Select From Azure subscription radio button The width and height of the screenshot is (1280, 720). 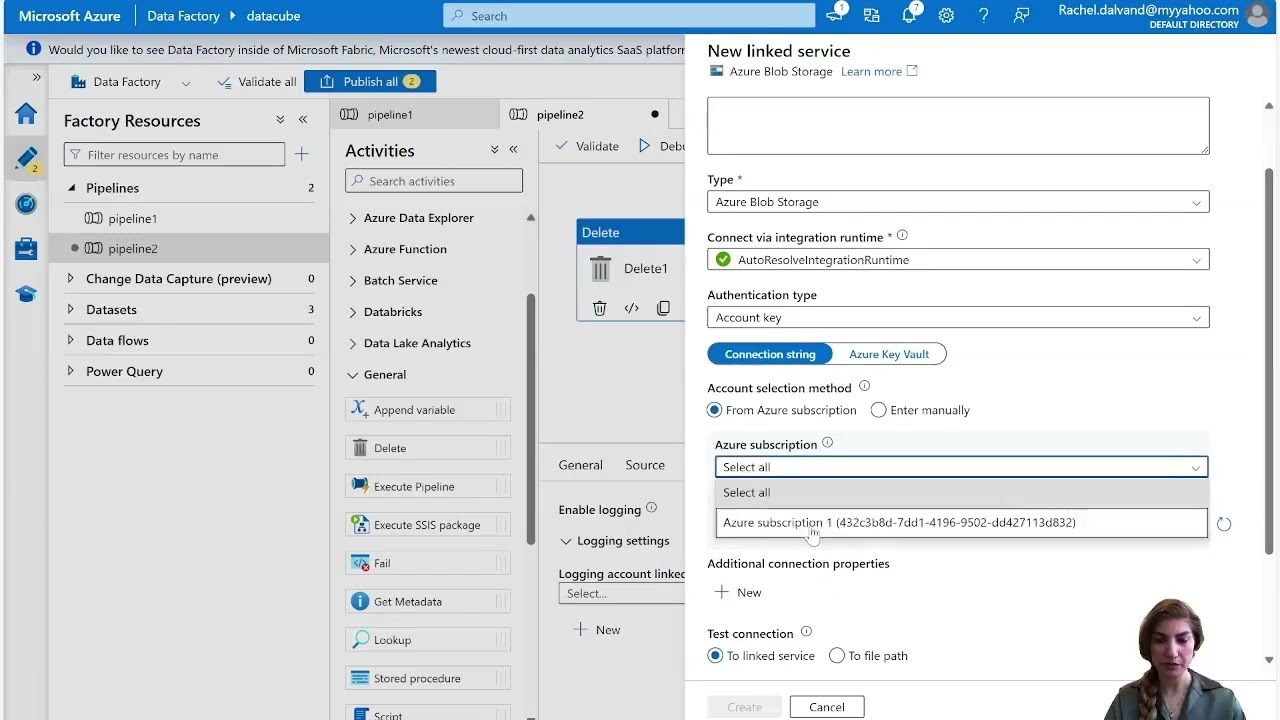coord(714,410)
